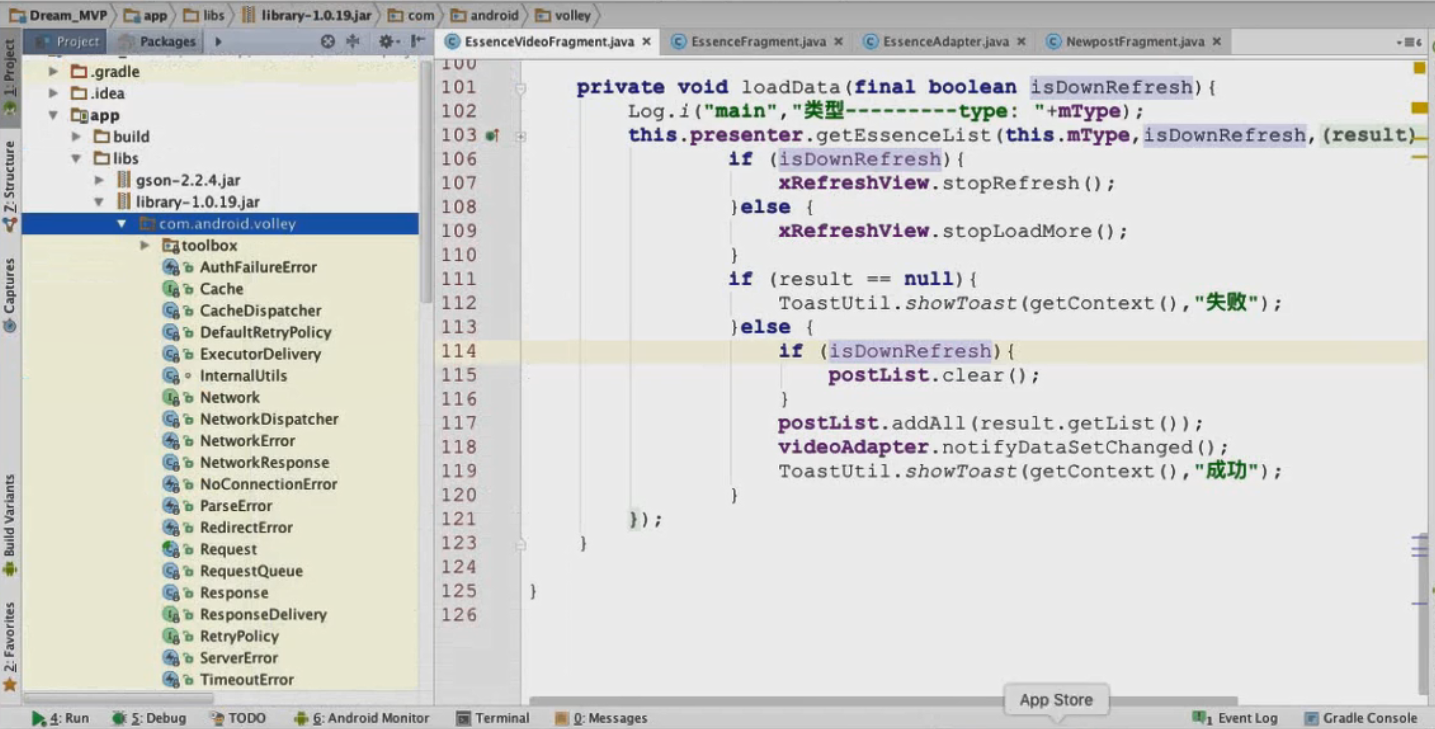The height and width of the screenshot is (729, 1435).
Task: Collapse the library-1.0.19.jar node
Action: coord(99,203)
